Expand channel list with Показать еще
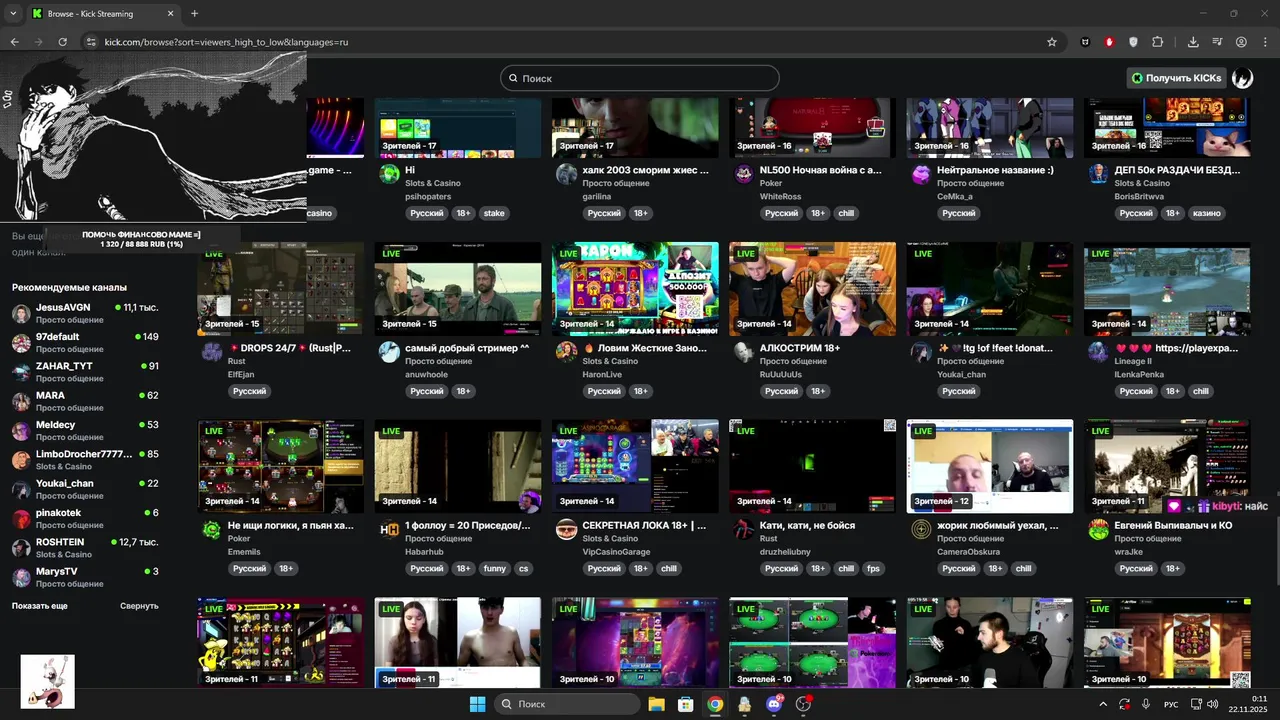1280x720 pixels. coord(40,606)
